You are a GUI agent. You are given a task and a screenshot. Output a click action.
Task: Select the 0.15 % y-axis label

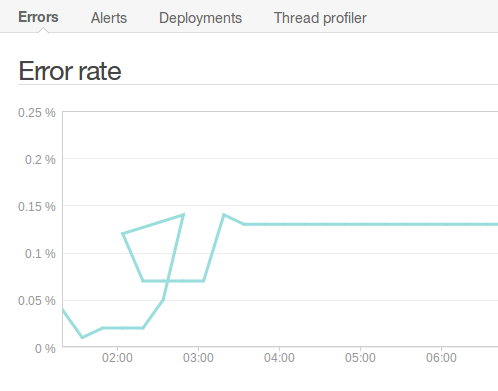coord(37,207)
